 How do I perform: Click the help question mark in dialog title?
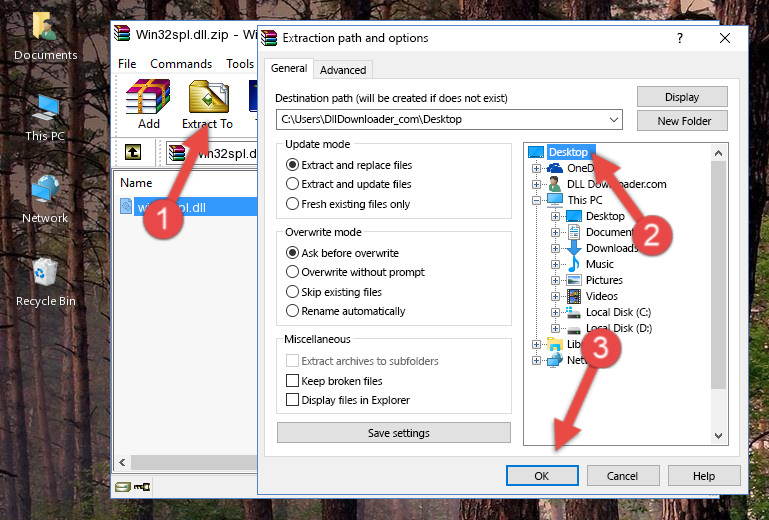pos(680,38)
